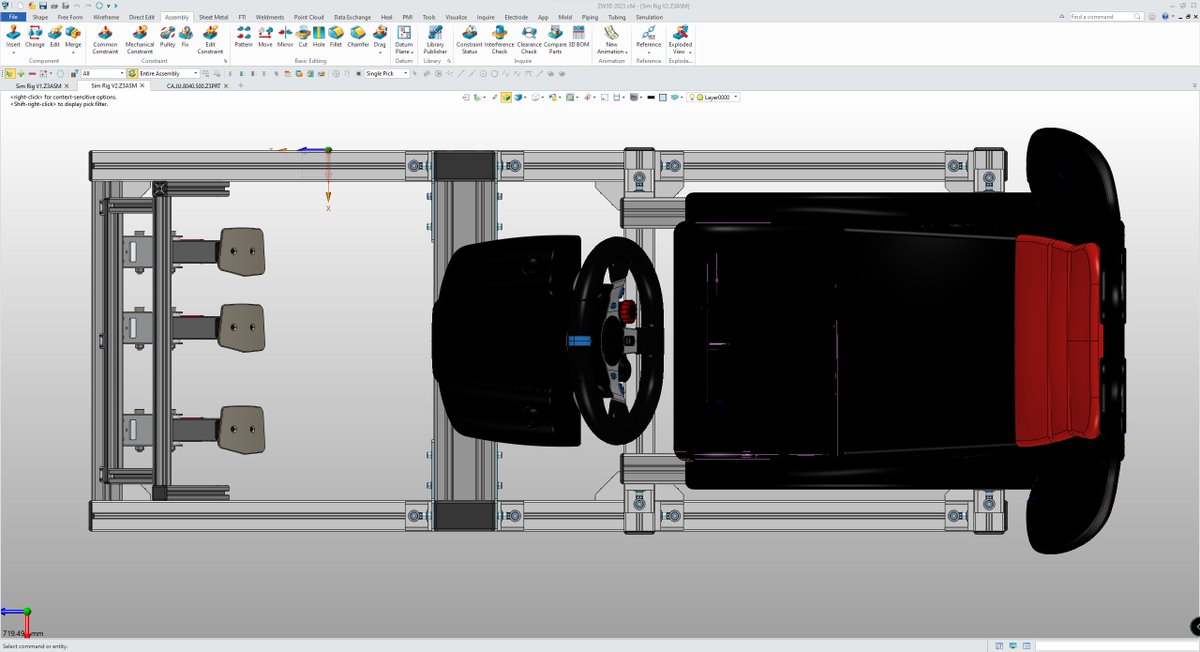Click the Chamfer tool
The image size is (1200, 652).
(358, 36)
